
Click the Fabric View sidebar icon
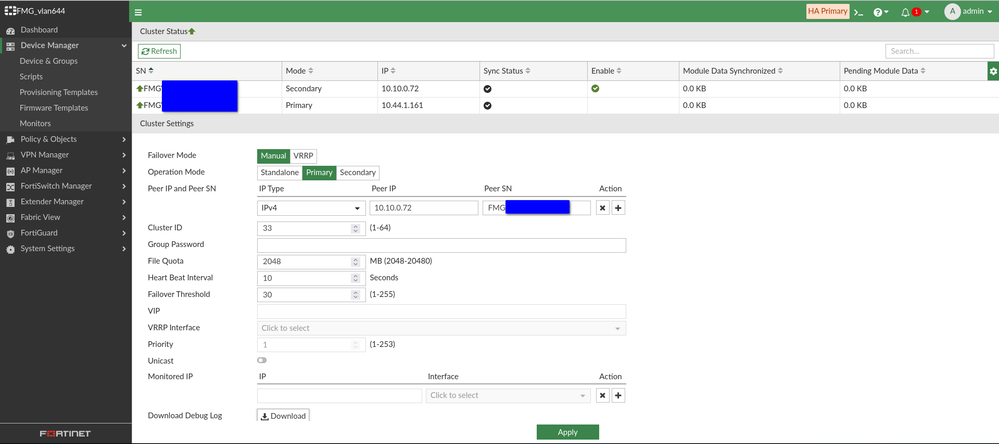click(10, 217)
